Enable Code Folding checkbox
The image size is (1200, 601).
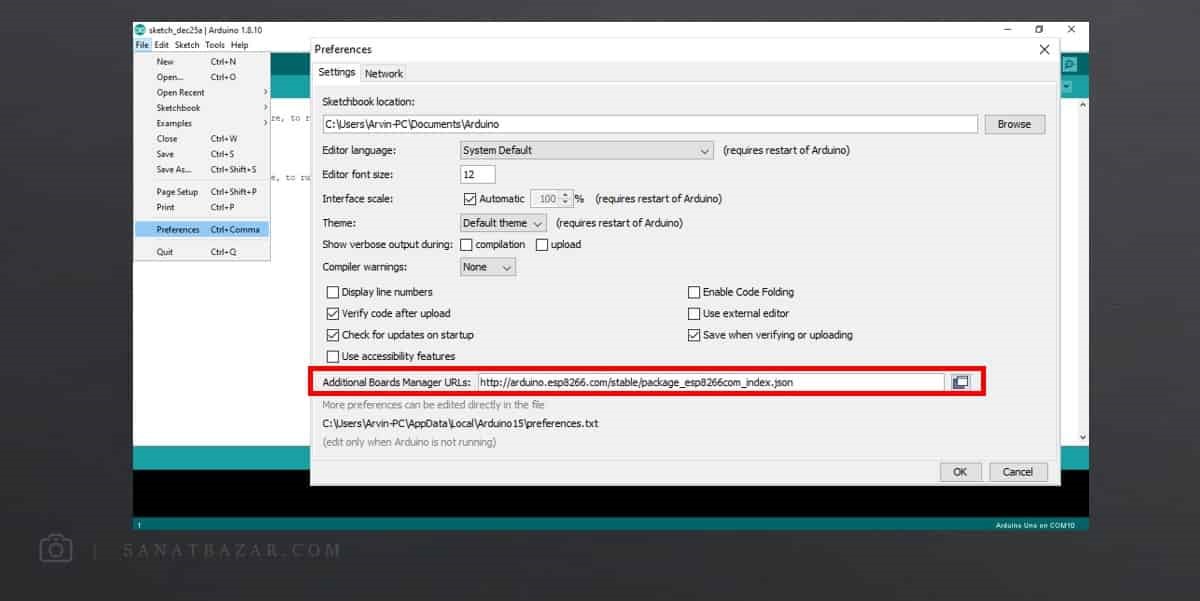(694, 292)
